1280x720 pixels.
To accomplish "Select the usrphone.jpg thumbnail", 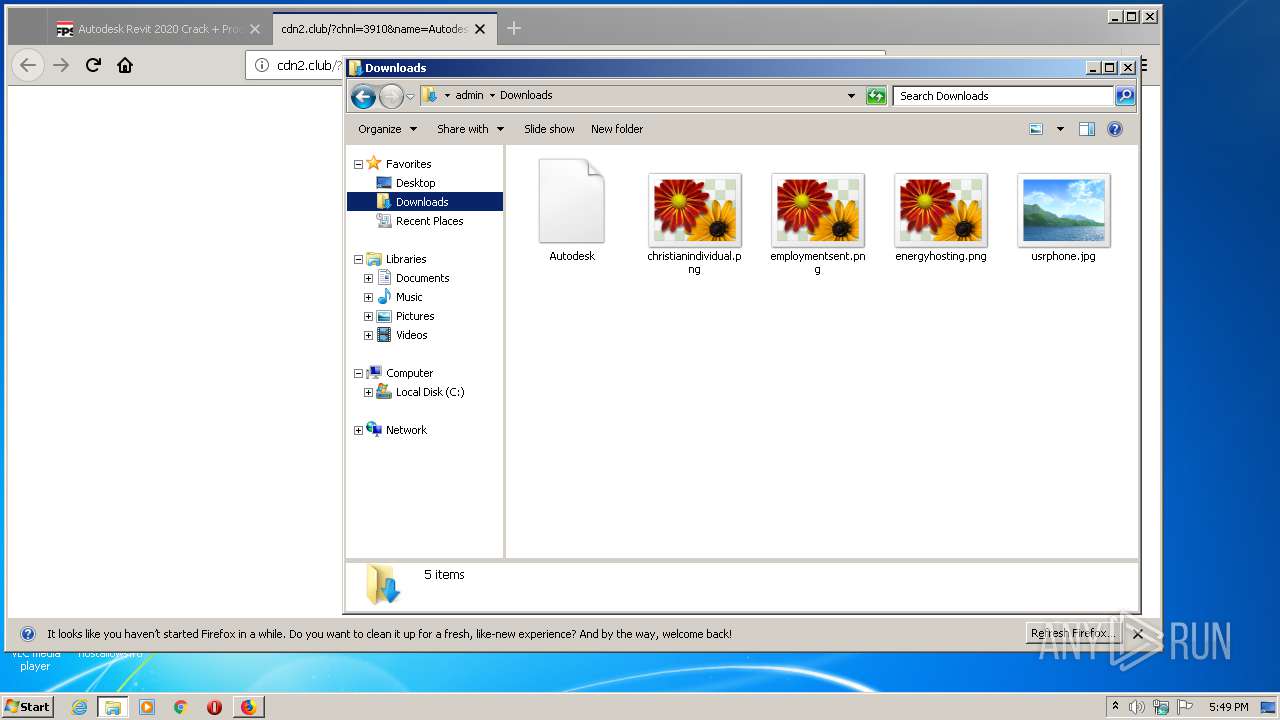I will point(1063,210).
